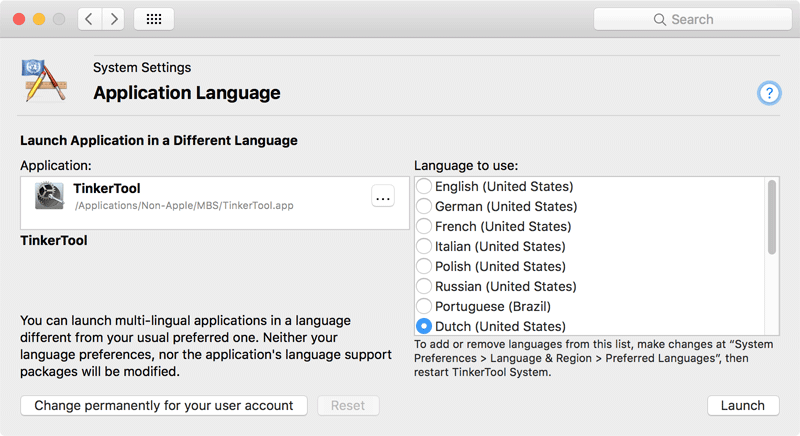
Task: Select Russian (United States) language
Action: (x=424, y=286)
